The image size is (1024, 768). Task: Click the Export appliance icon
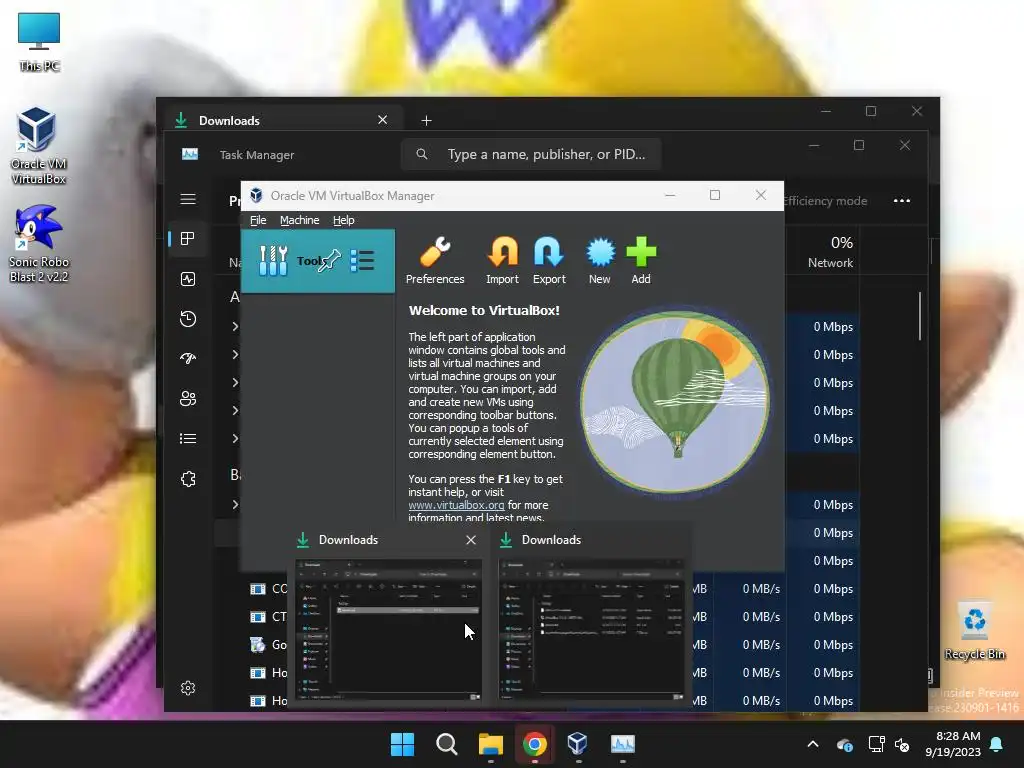[x=549, y=261]
